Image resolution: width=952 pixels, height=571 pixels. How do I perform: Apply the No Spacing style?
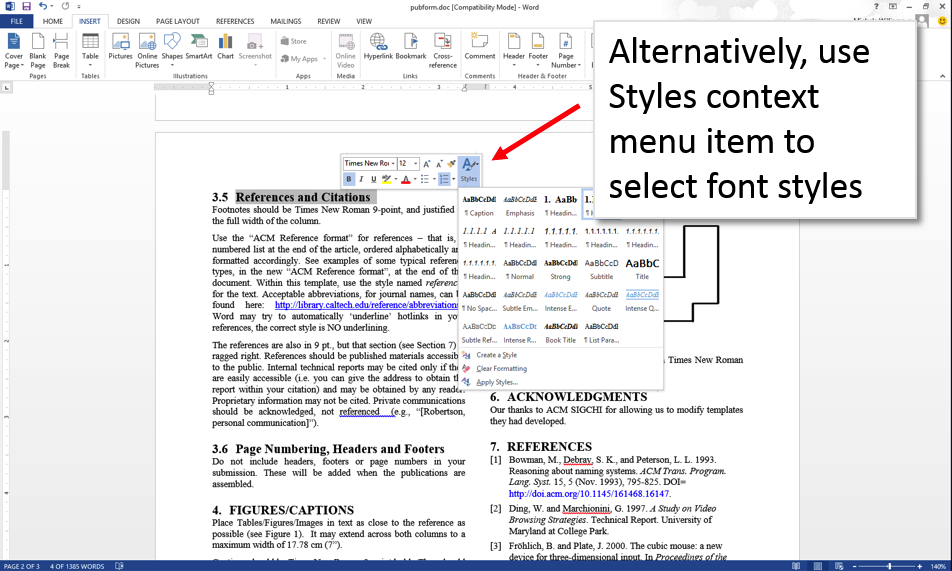coord(480,301)
